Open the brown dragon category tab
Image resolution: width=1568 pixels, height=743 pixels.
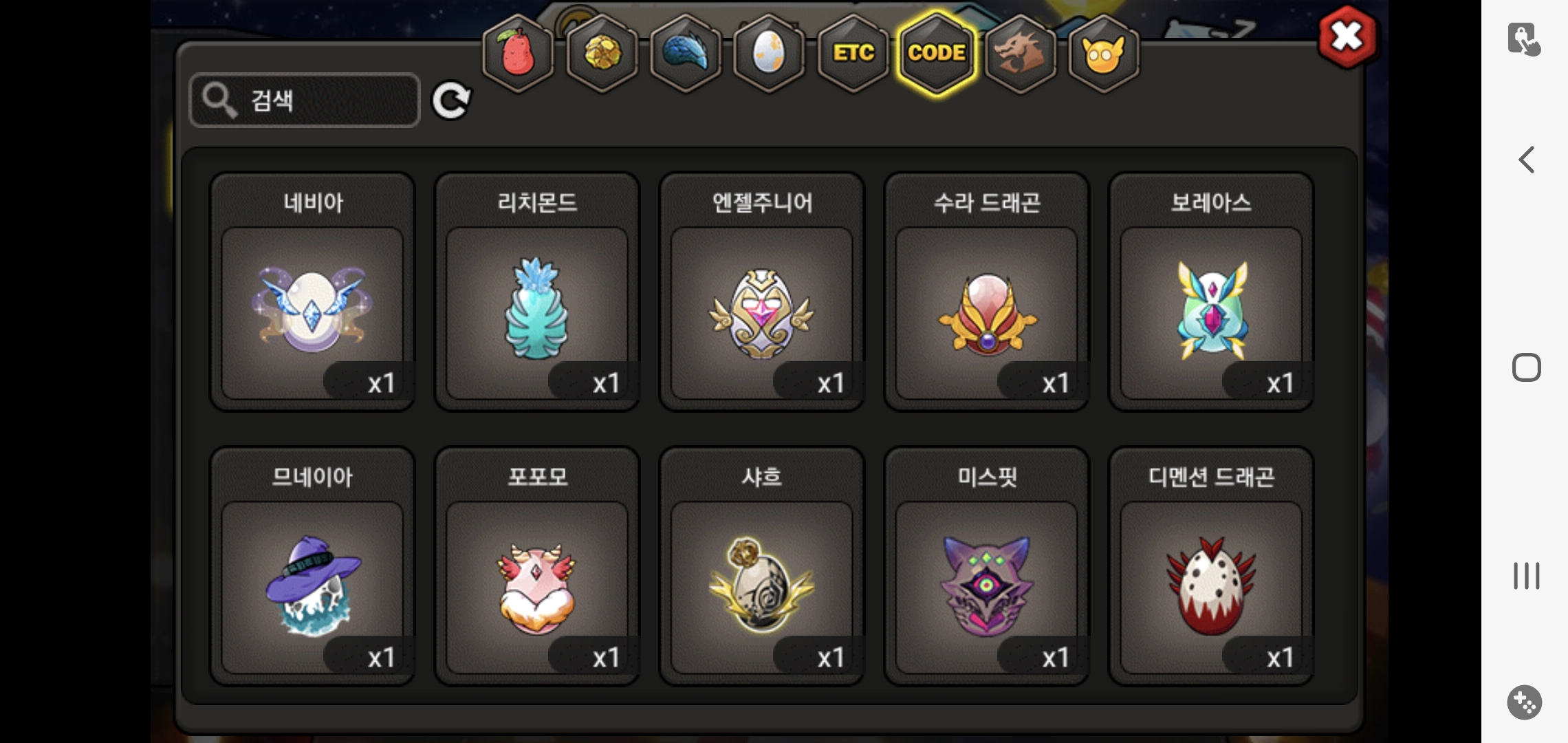(x=1021, y=54)
